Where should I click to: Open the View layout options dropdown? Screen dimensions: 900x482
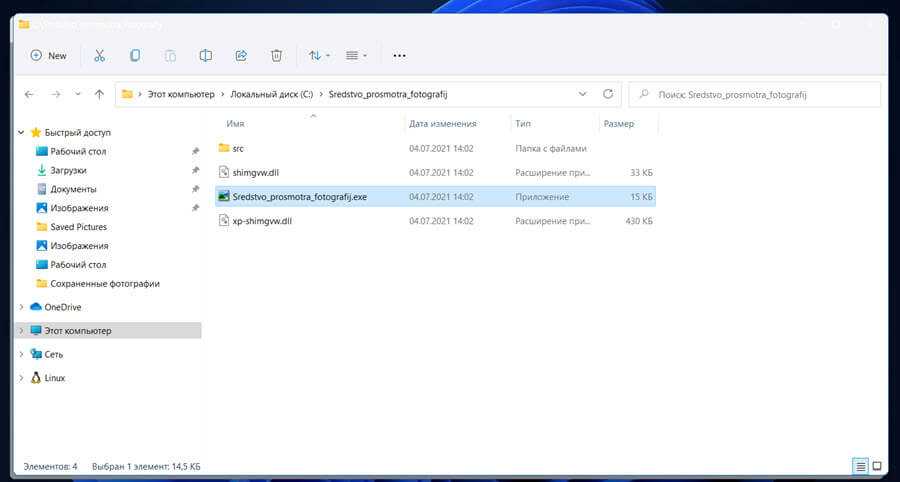point(357,56)
